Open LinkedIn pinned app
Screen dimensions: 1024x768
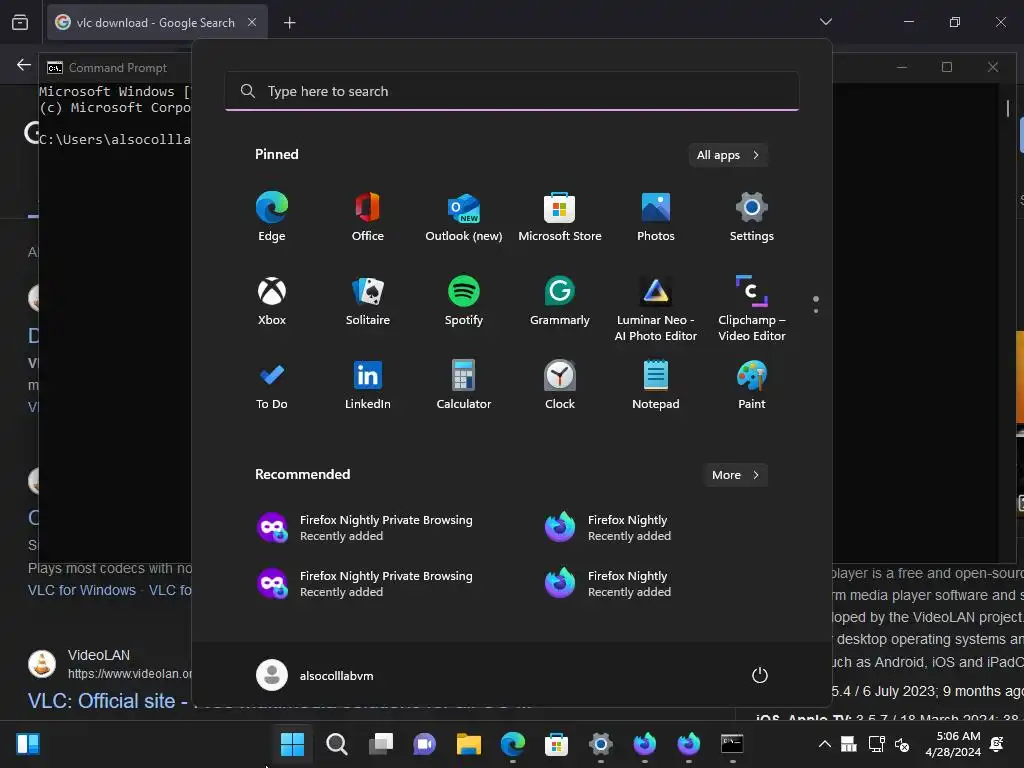tap(368, 385)
